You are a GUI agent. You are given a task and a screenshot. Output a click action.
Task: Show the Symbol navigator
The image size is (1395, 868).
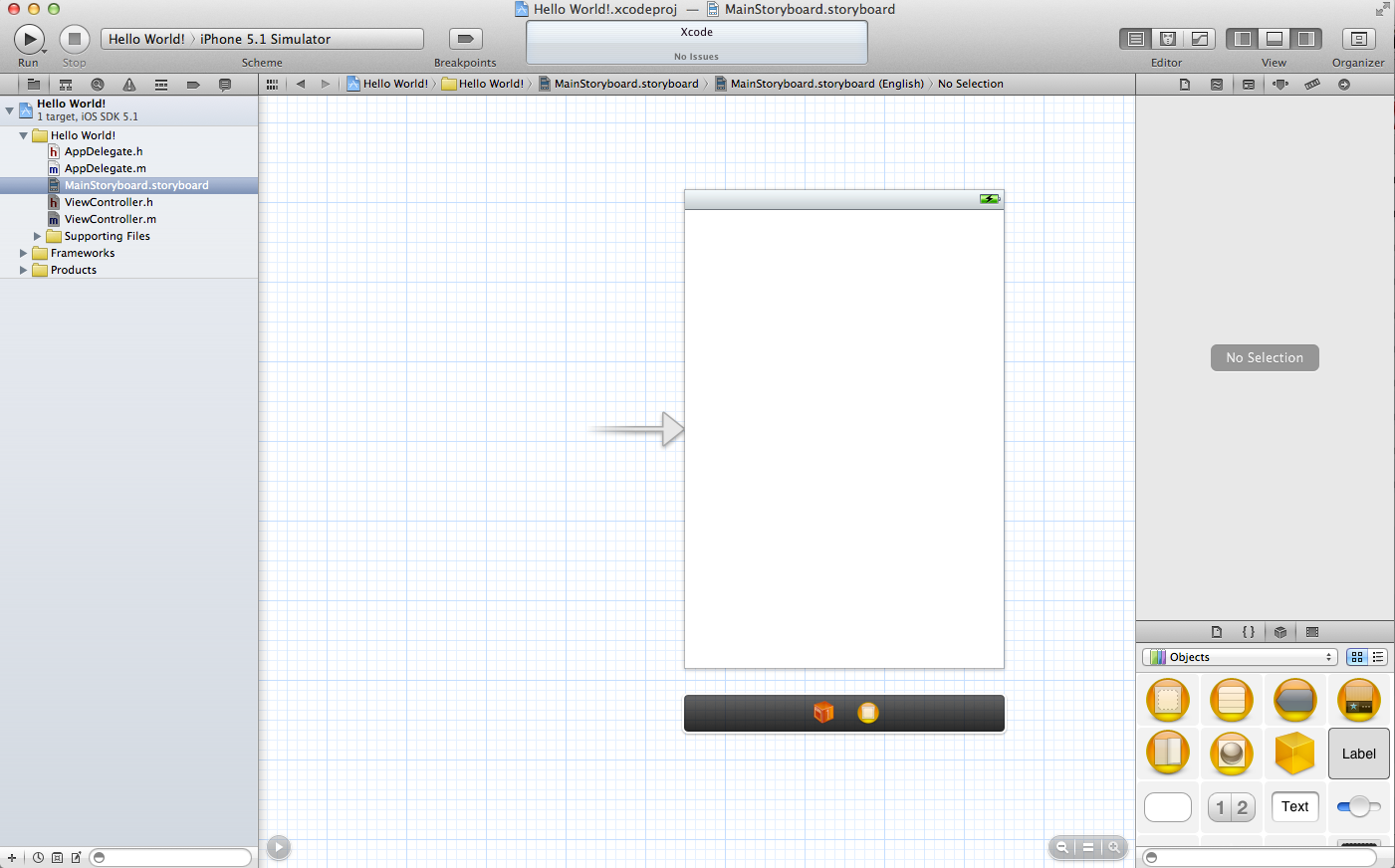[66, 85]
